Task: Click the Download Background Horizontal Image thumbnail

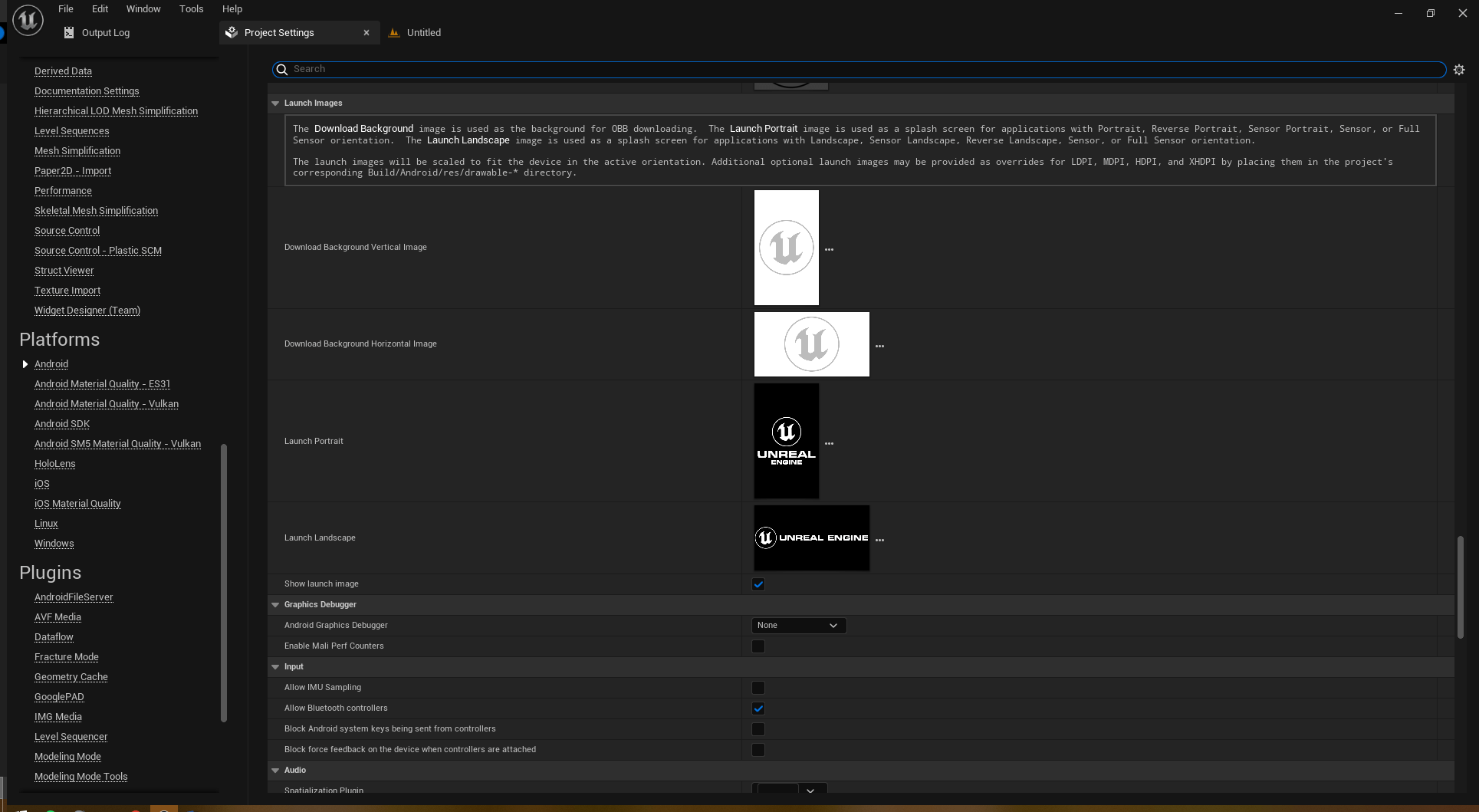Action: [812, 344]
